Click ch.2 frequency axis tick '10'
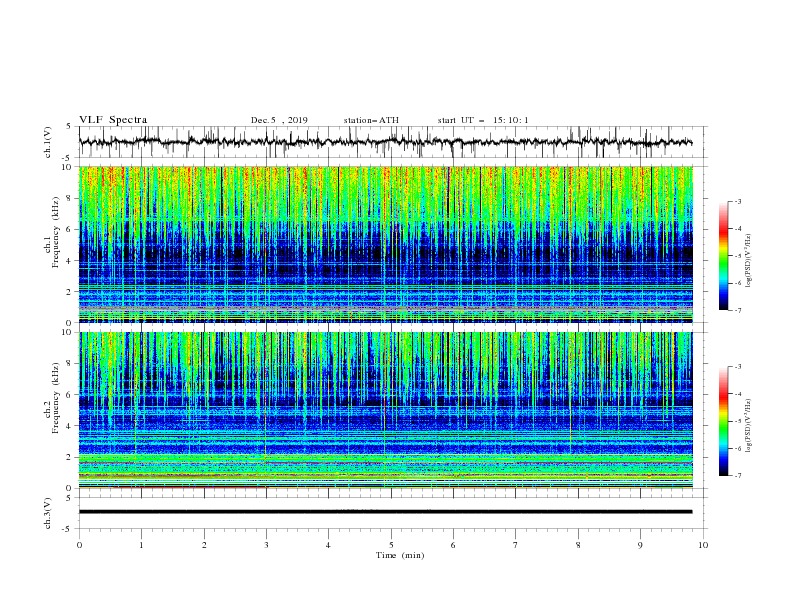Image resolution: width=792 pixels, height=612 pixels. pyautogui.click(x=69, y=332)
